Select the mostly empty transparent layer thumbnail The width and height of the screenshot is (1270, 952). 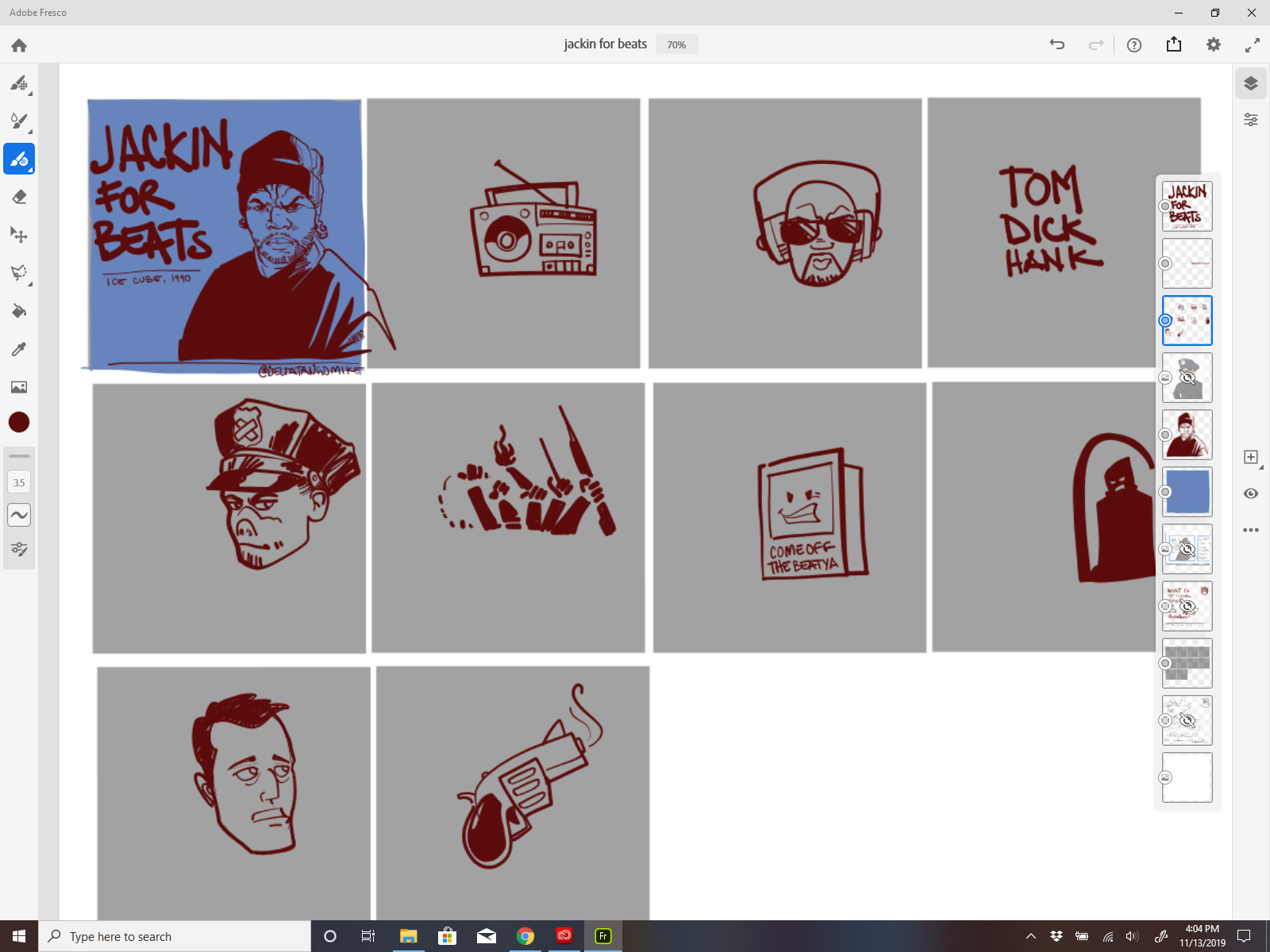[1187, 263]
